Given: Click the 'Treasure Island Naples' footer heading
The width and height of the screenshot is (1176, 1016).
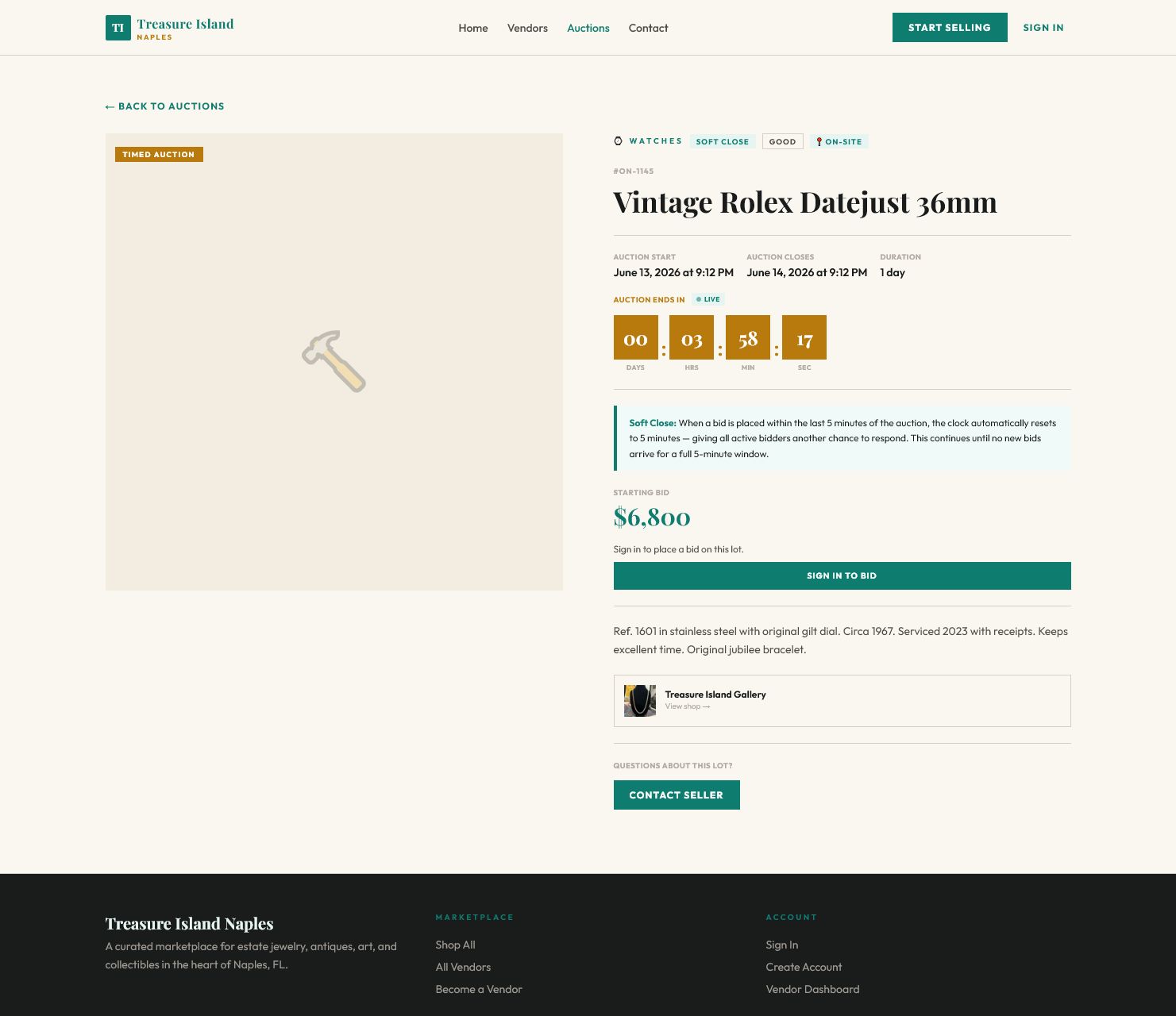Looking at the screenshot, I should [x=189, y=923].
